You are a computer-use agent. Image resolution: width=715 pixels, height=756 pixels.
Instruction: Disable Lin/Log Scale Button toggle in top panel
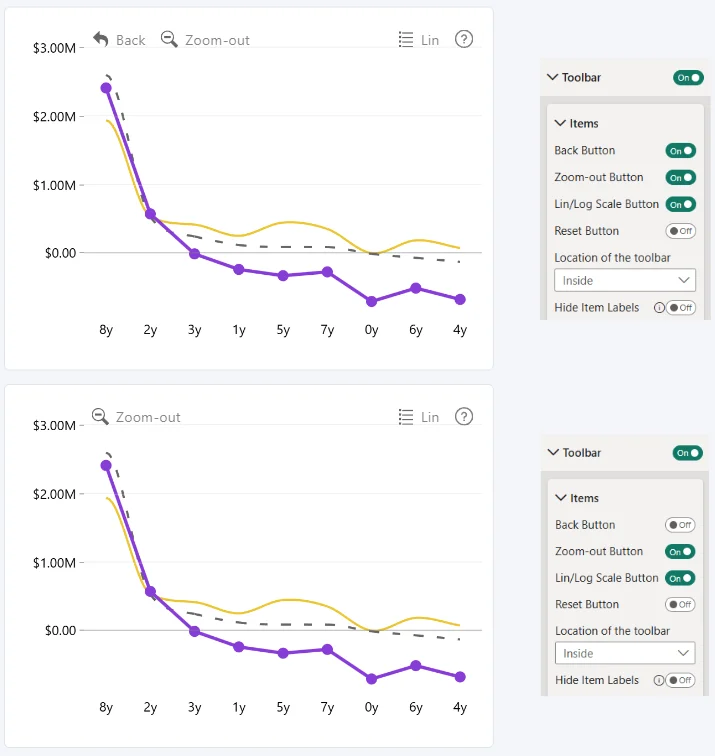(x=681, y=204)
